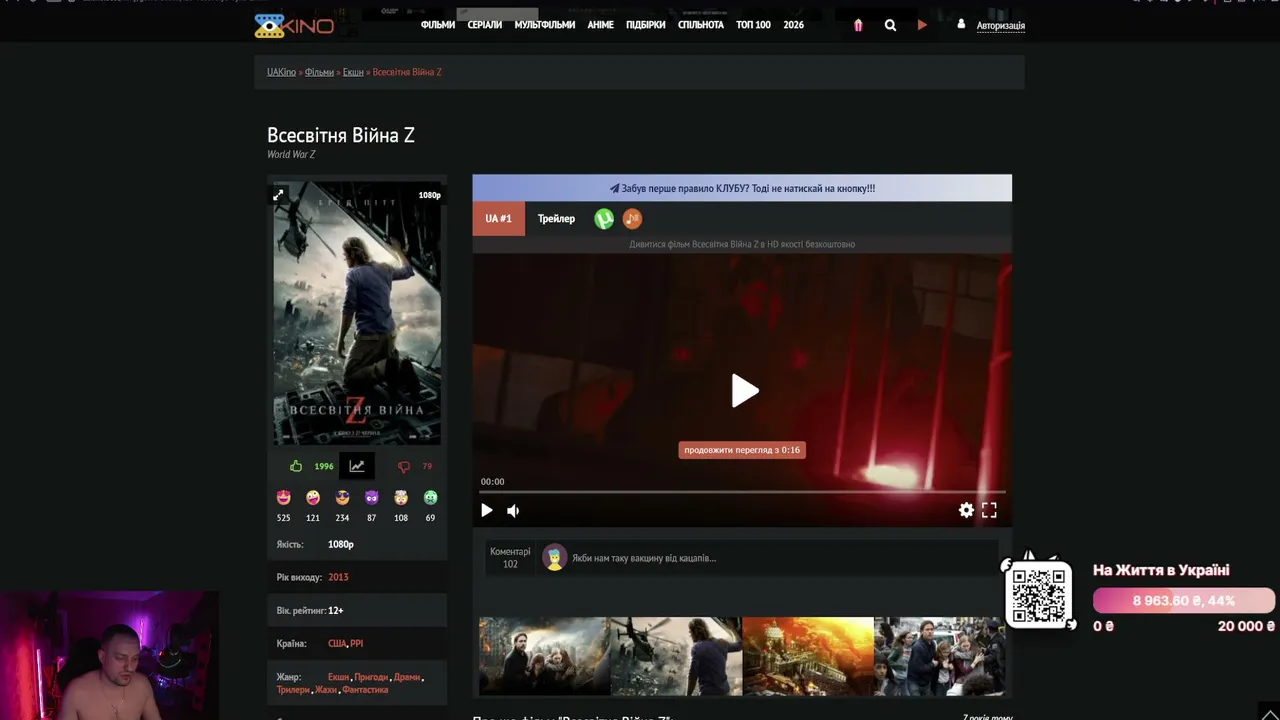Open the ТОП 100 menu item

click(x=754, y=25)
